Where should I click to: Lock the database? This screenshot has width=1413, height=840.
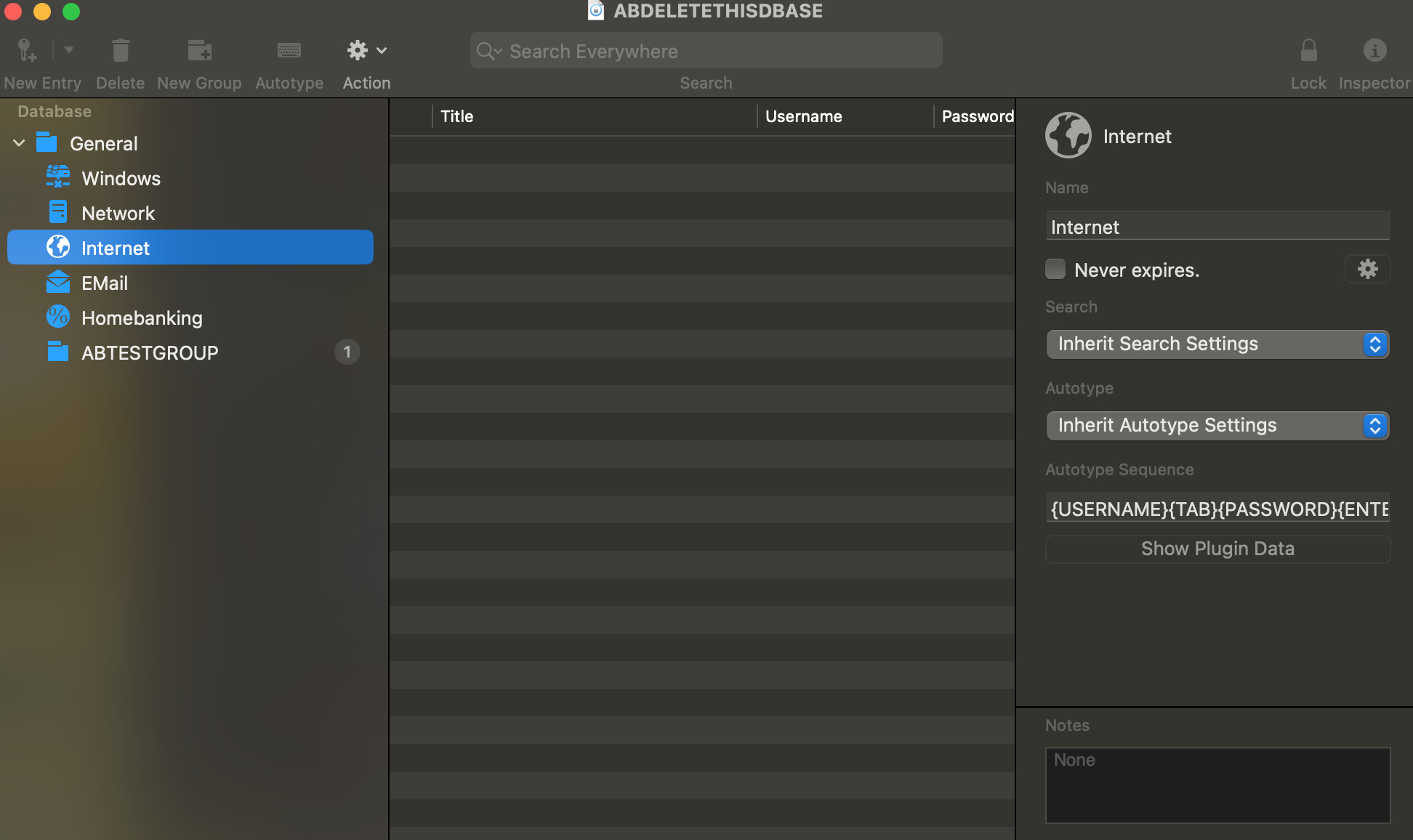point(1308,49)
